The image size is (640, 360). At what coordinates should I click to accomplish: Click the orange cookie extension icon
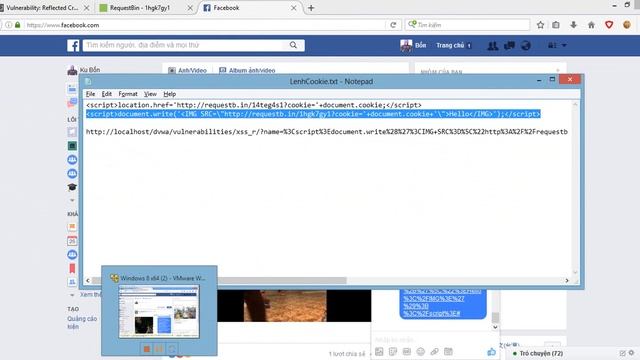point(627,25)
